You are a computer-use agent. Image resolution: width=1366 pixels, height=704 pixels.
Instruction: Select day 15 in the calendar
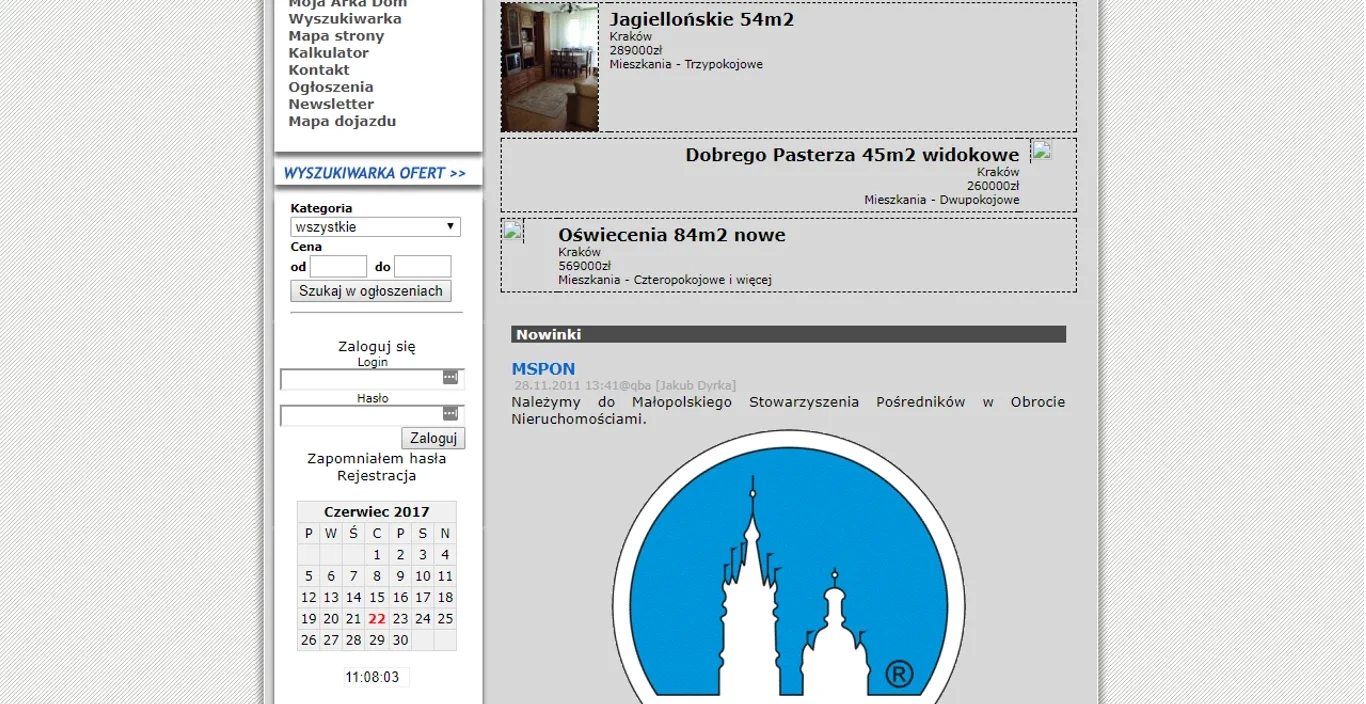point(377,598)
